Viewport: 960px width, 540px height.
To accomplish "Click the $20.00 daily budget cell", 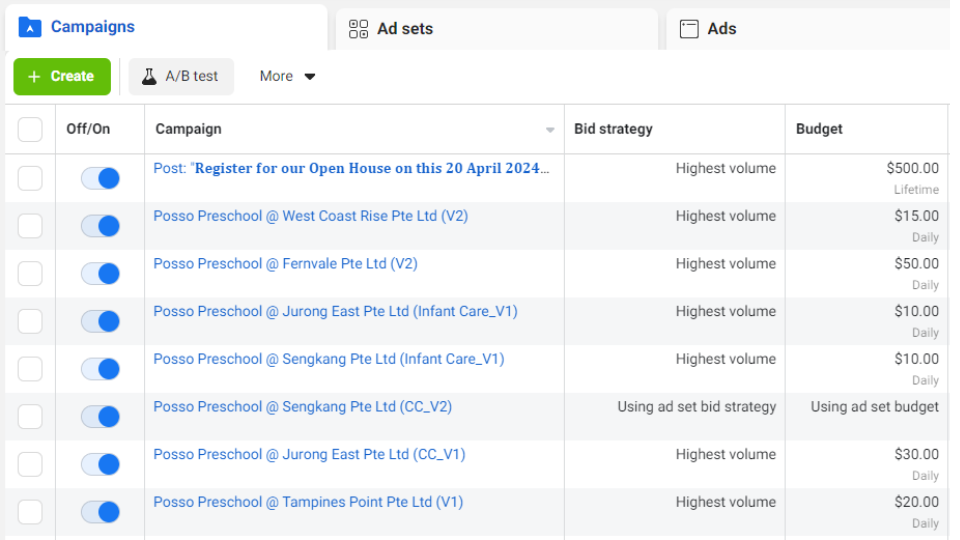I will (917, 503).
